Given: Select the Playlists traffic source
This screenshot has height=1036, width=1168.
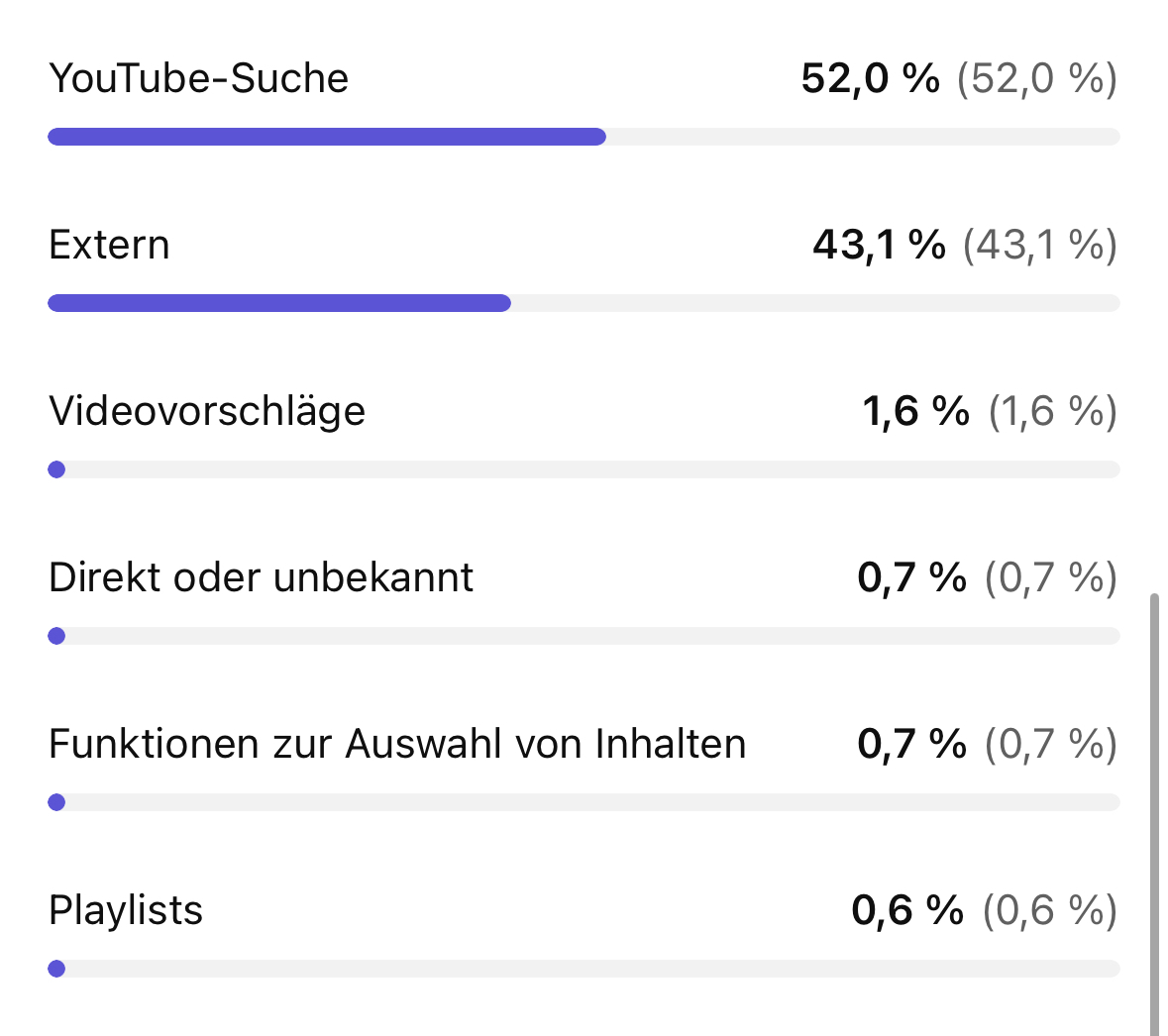Looking at the screenshot, I should coord(126,910).
